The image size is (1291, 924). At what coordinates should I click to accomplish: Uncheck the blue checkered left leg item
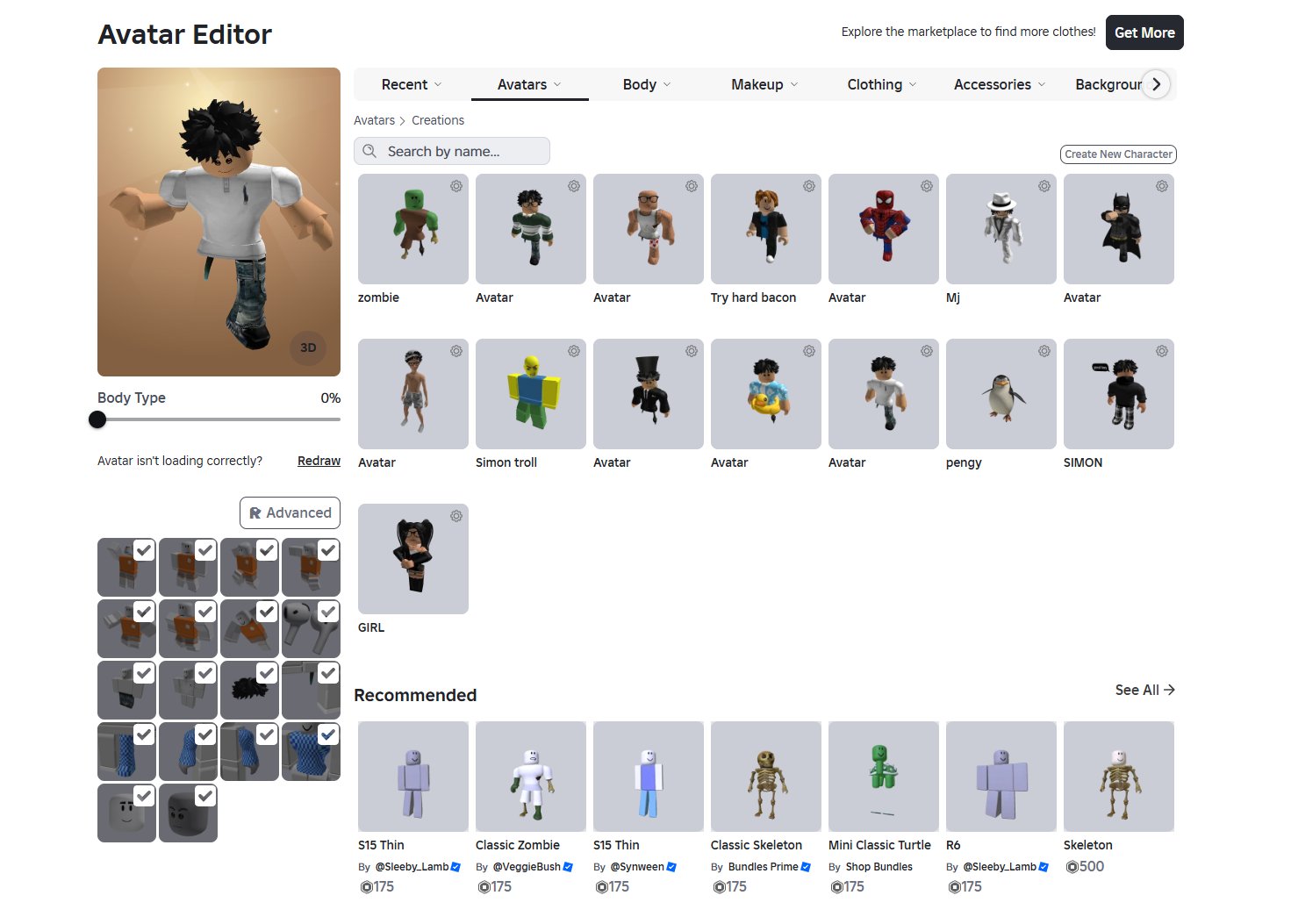coord(144,734)
